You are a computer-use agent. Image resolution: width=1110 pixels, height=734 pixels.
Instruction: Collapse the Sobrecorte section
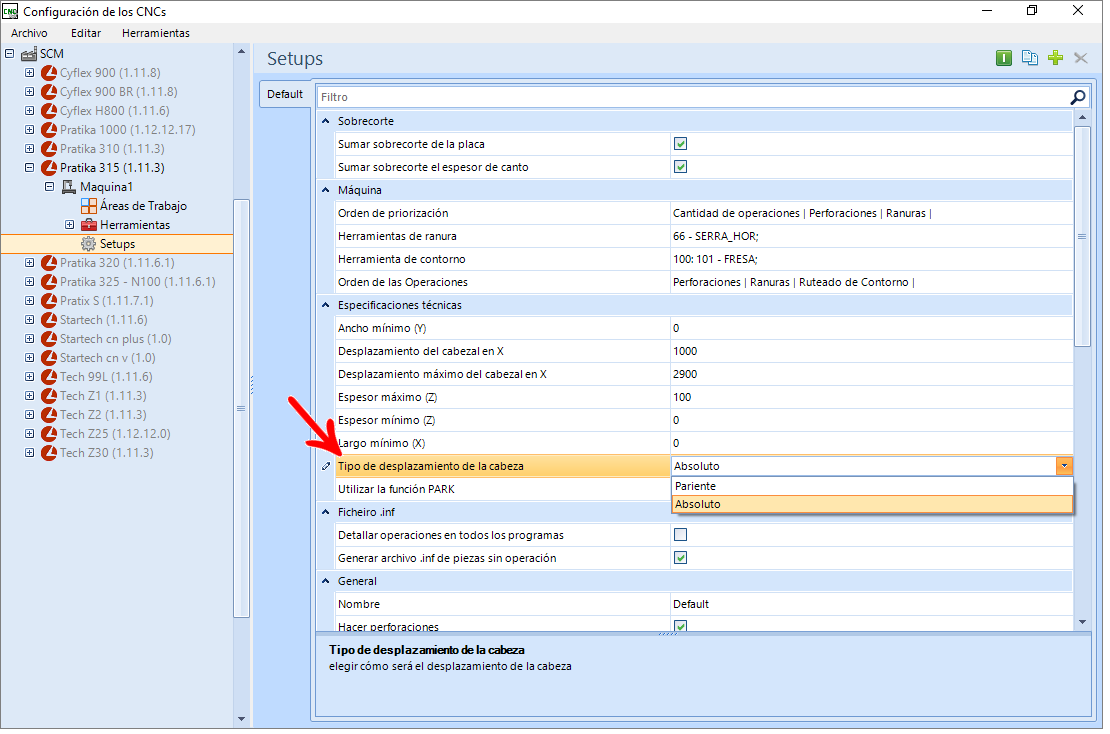pos(326,121)
